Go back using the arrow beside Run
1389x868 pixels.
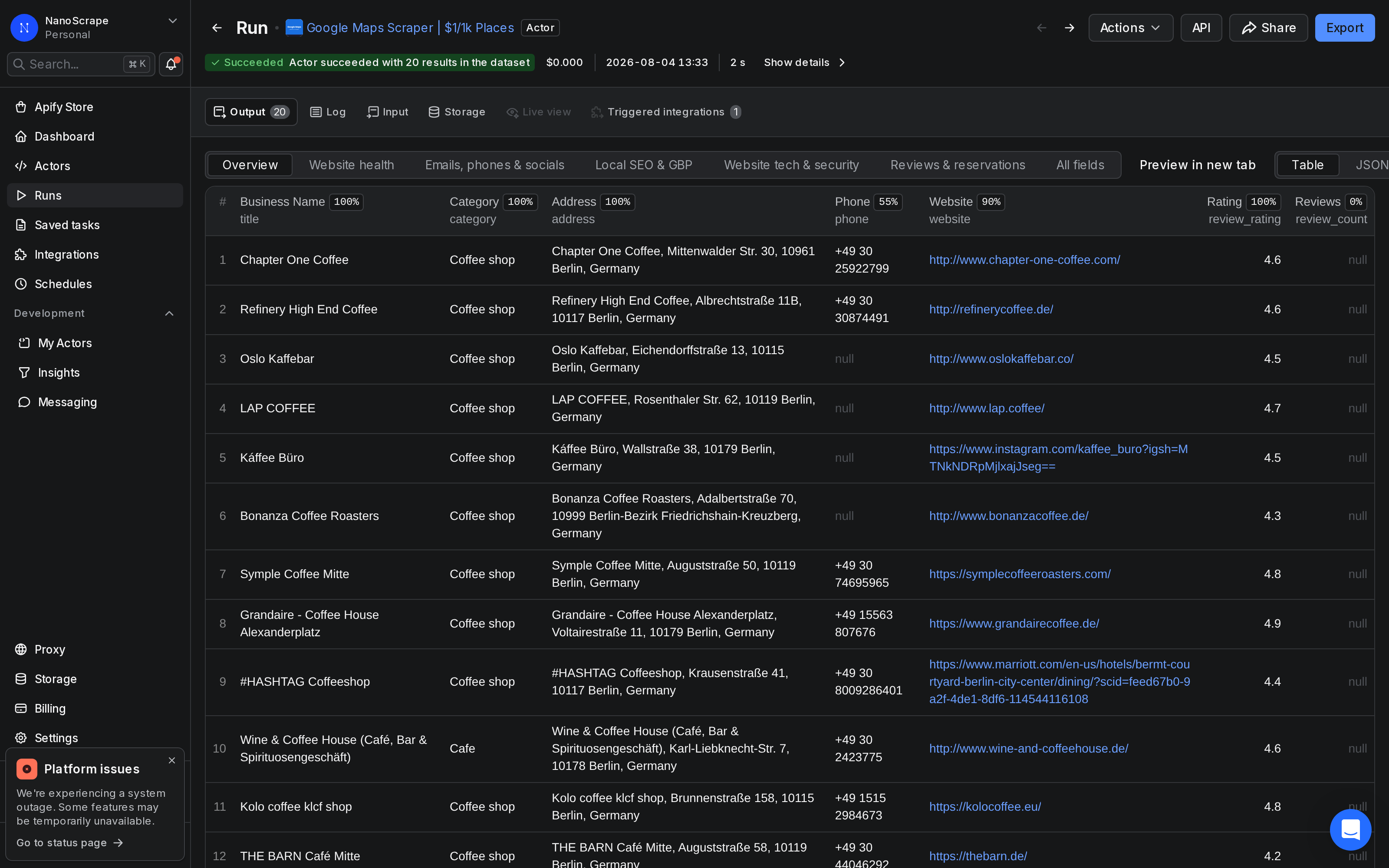point(217,27)
